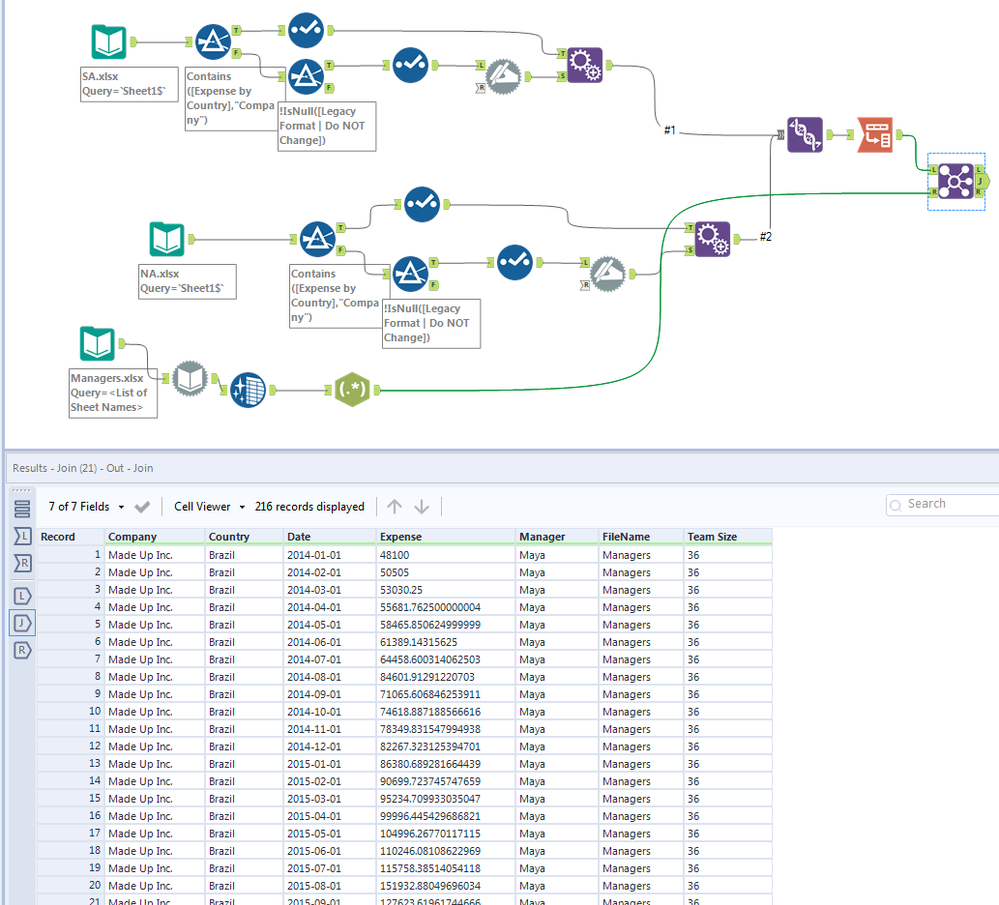The height and width of the screenshot is (905, 999).
Task: Select the Append Fields tool feeding connection #2
Action: [712, 239]
